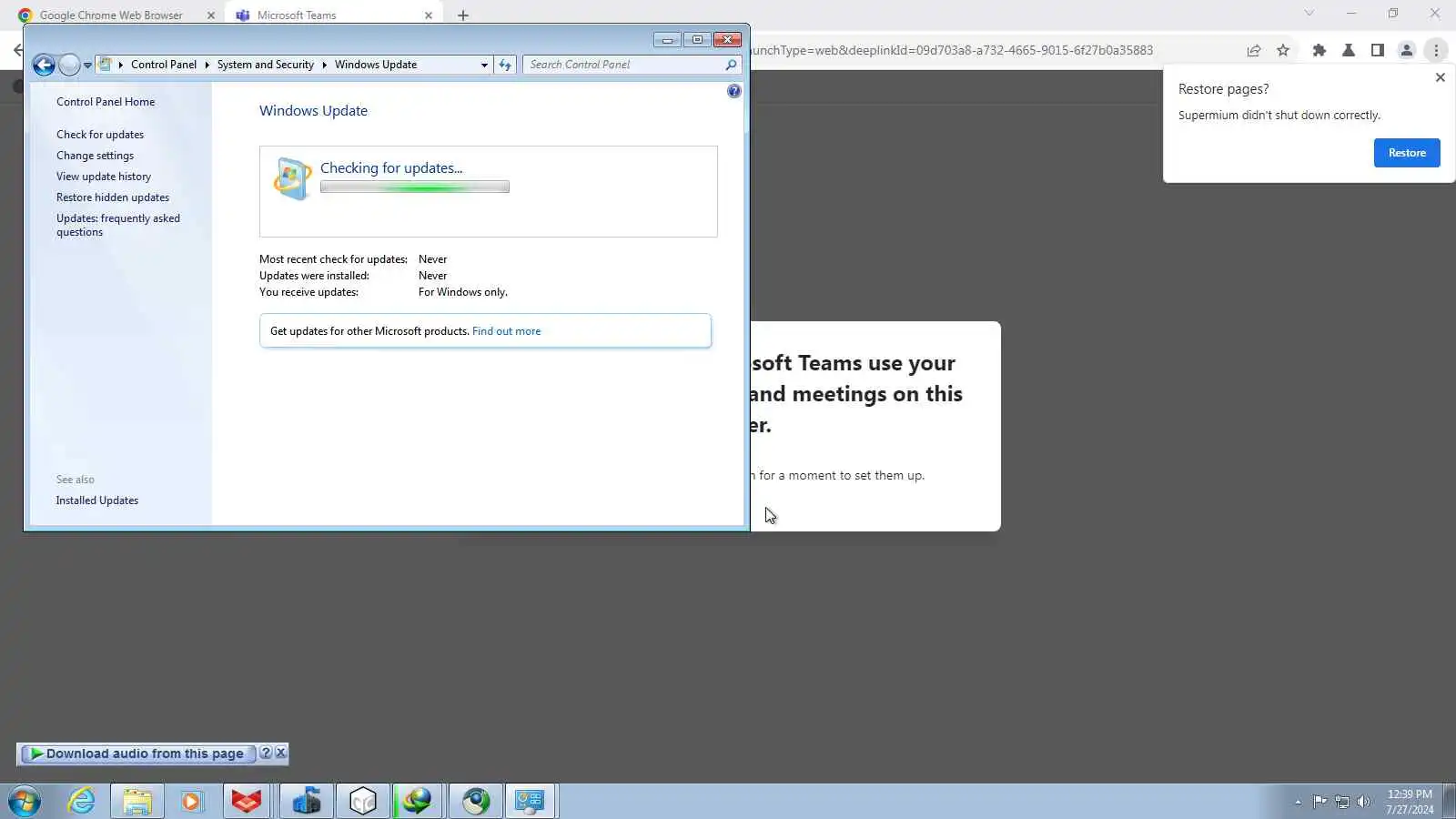
Task: Close the Microsoft Teams tab
Action: [429, 15]
